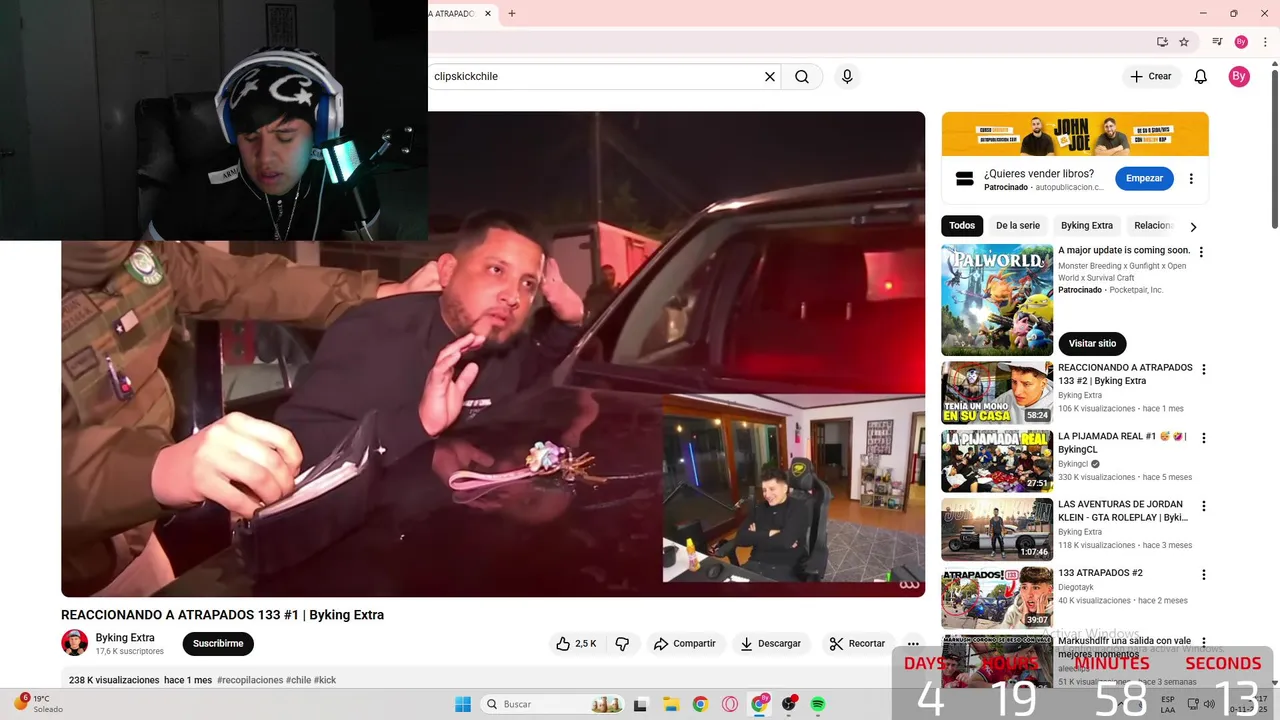Open options for REACCIONANDO A ATRAPADOS #2
This screenshot has height=720, width=1280.
[x=1204, y=369]
